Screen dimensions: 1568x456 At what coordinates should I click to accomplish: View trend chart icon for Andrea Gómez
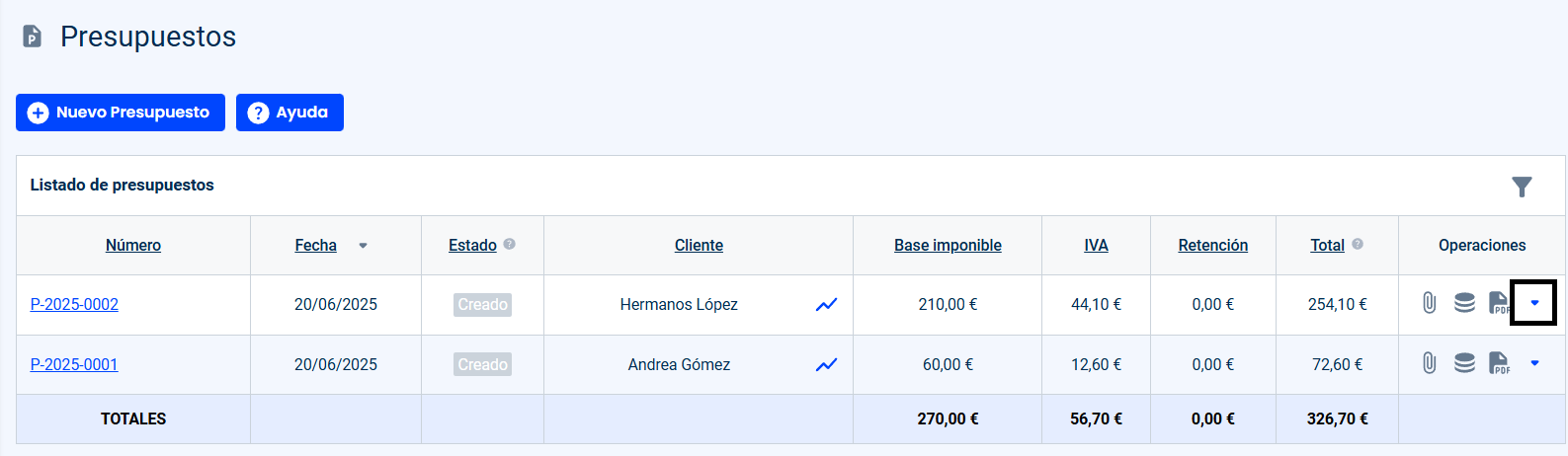(827, 364)
